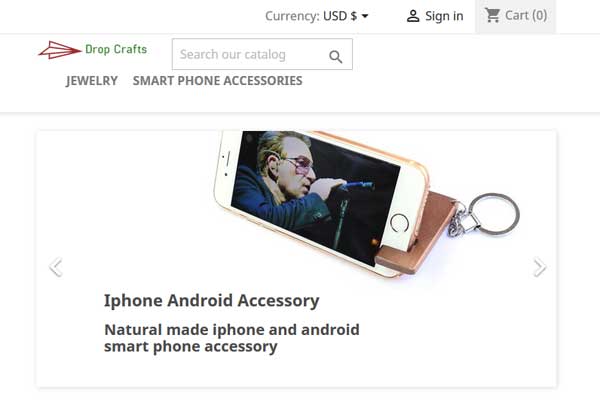Open Smart Phone Accessories menu
Viewport: 600px width, 405px height.
[x=217, y=81]
